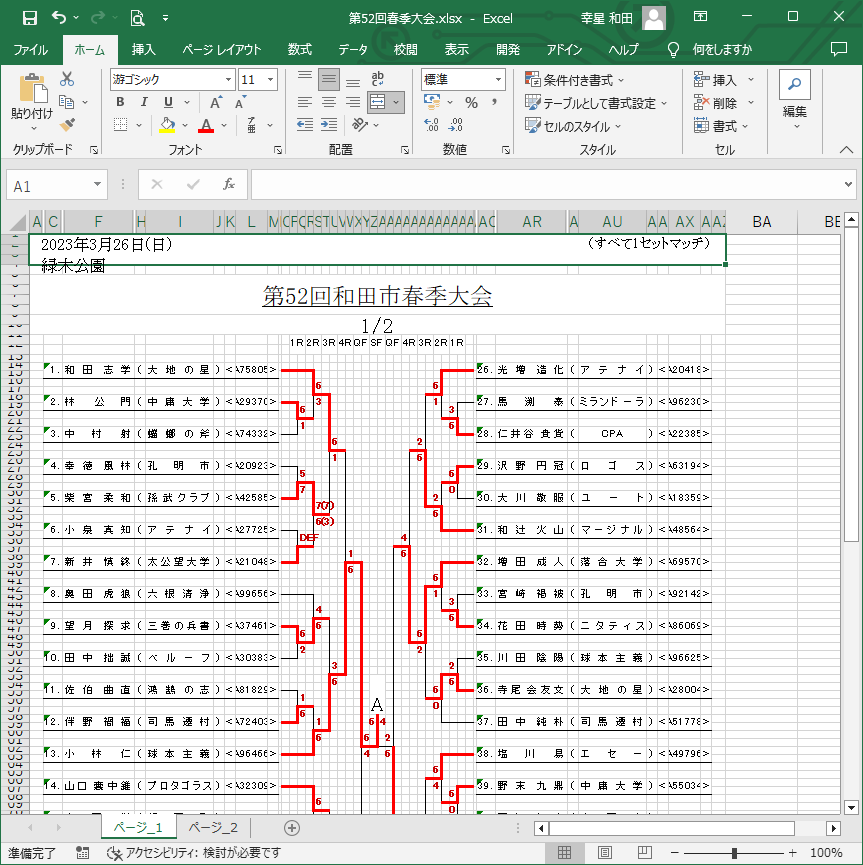The height and width of the screenshot is (865, 863).
Task: Switch to Page Break Preview
Action: (x=644, y=852)
